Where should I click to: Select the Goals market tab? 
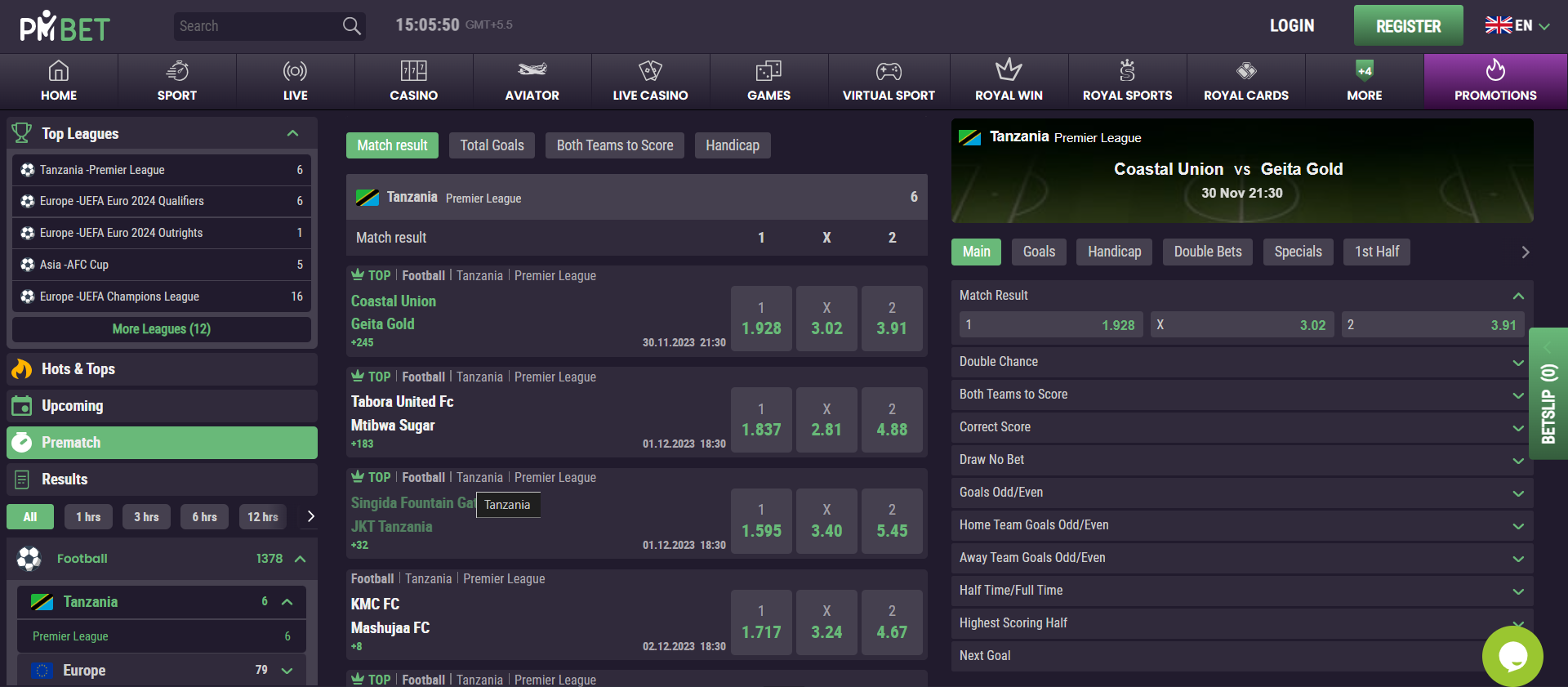[1039, 252]
